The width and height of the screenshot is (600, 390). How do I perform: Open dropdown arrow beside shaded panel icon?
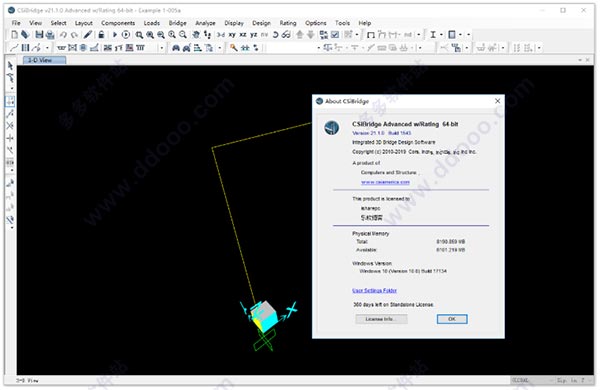click(460, 35)
